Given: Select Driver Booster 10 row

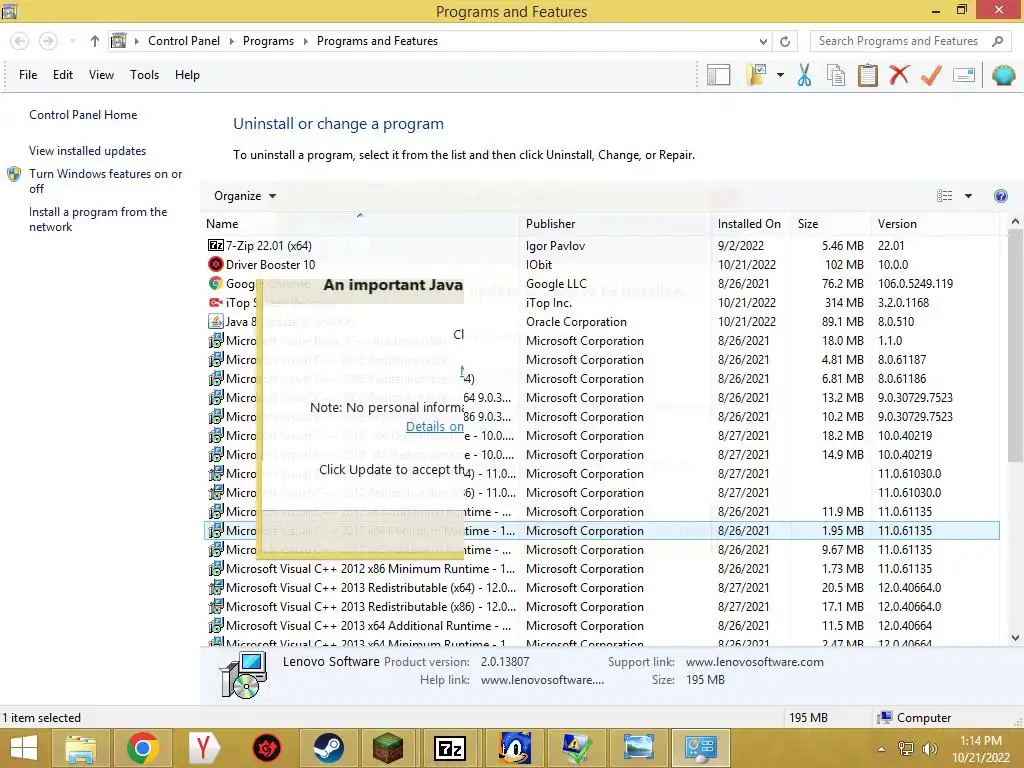Looking at the screenshot, I should tap(601, 264).
